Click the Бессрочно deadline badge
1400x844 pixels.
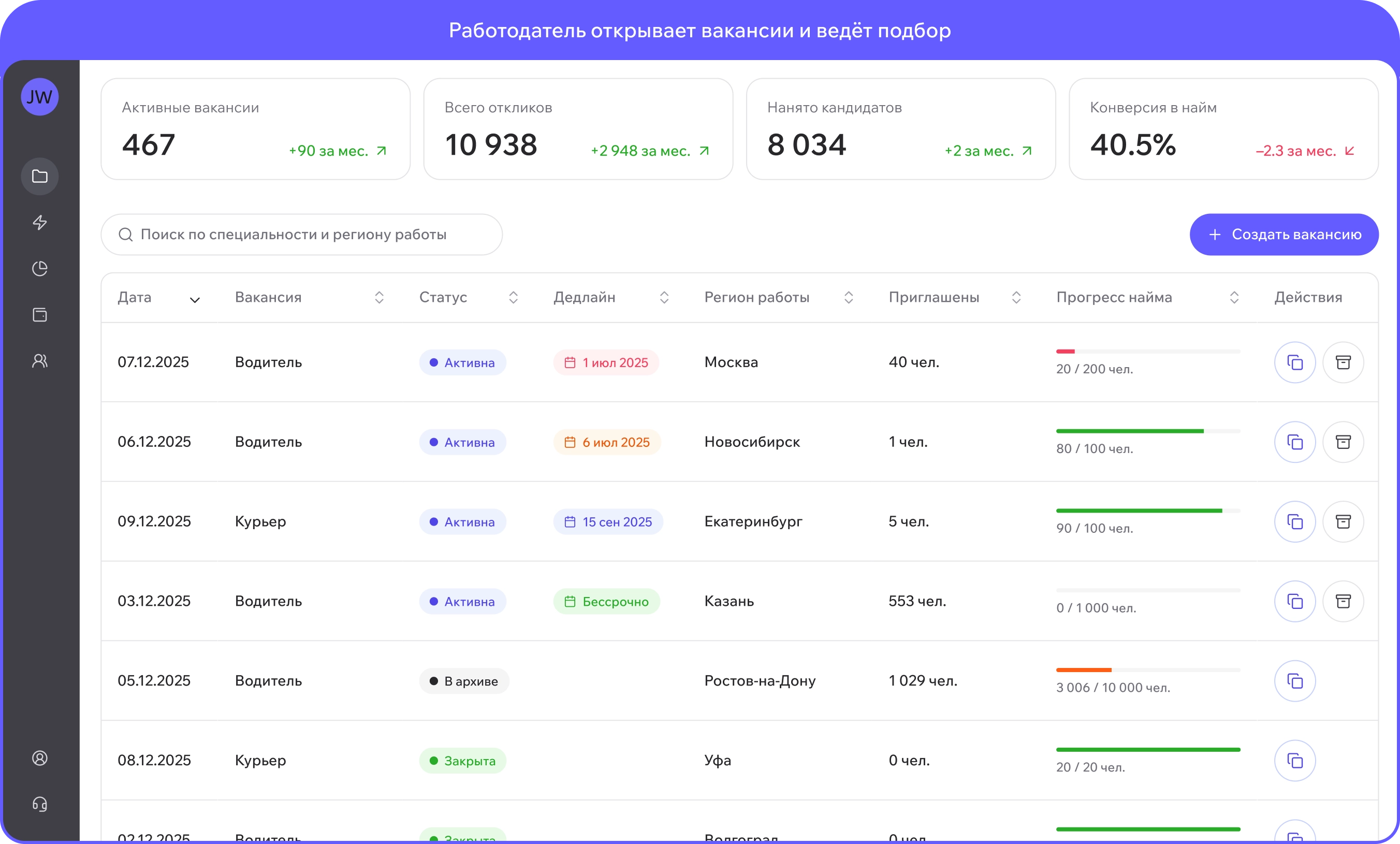(607, 601)
